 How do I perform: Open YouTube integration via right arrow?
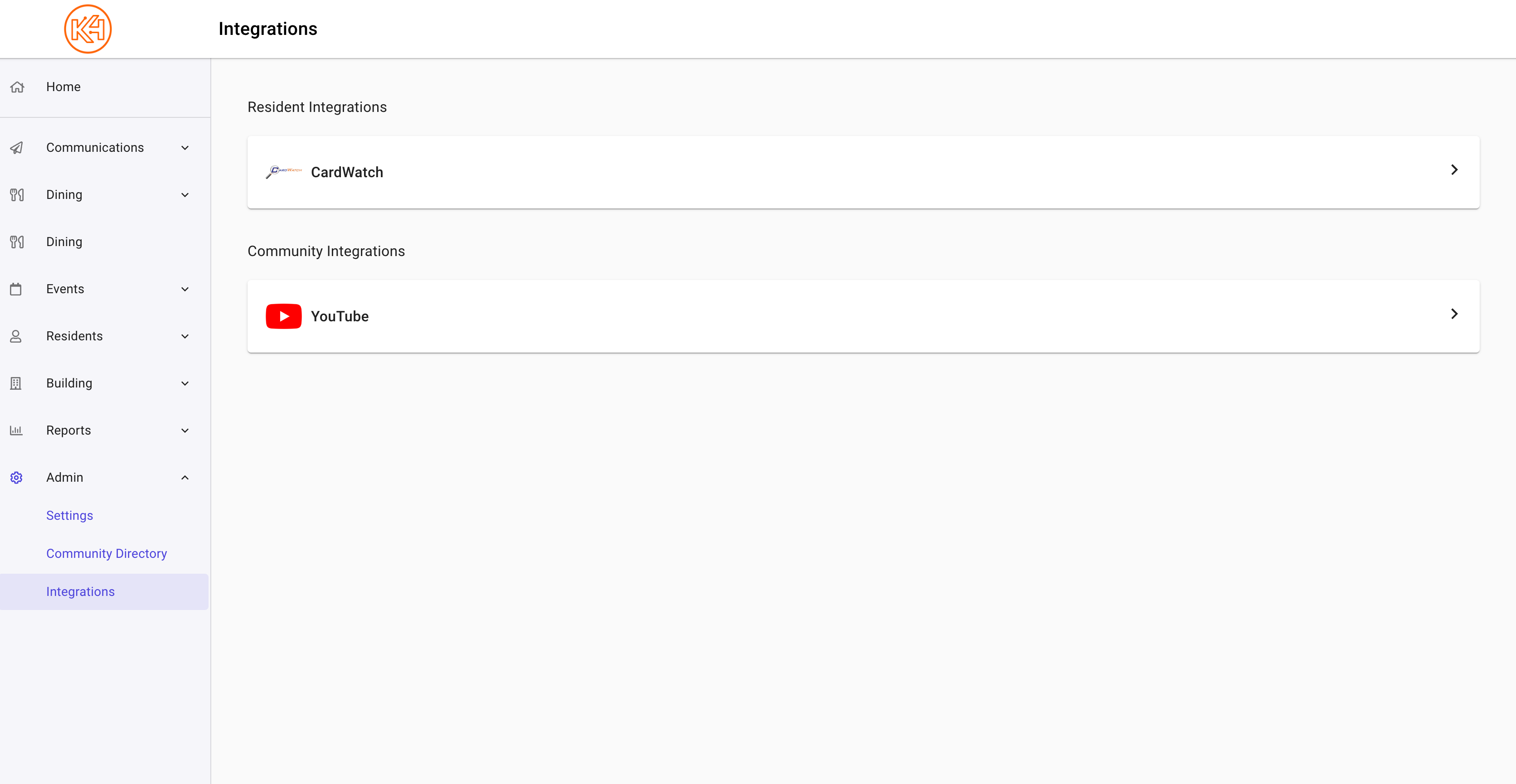pyautogui.click(x=1454, y=314)
